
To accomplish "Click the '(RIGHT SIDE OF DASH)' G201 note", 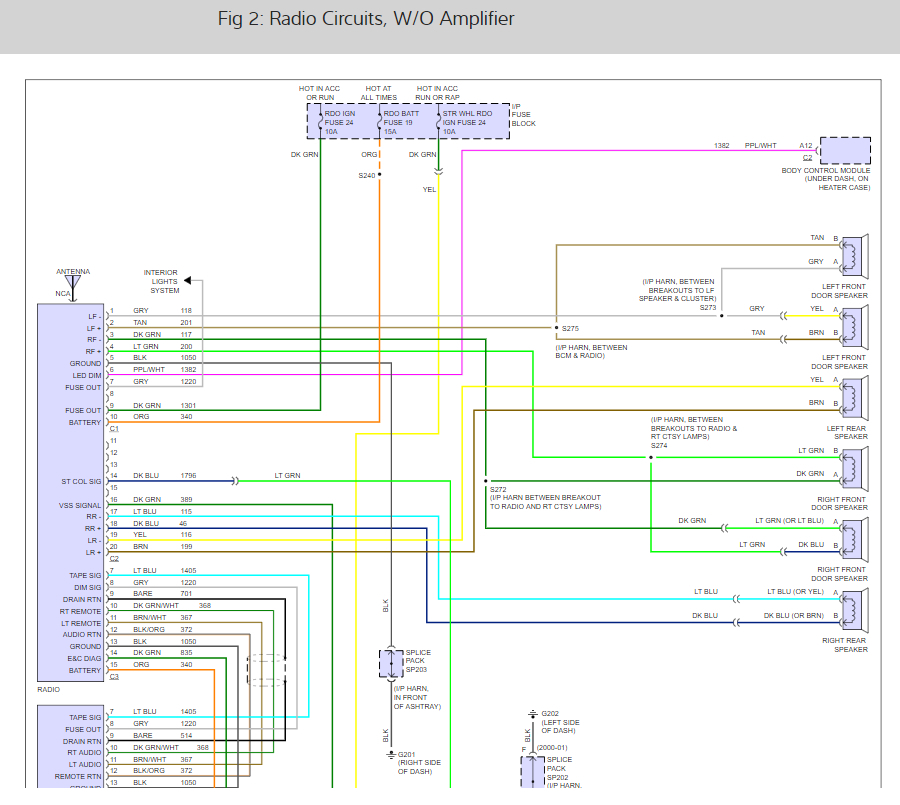I will click(x=420, y=767).
